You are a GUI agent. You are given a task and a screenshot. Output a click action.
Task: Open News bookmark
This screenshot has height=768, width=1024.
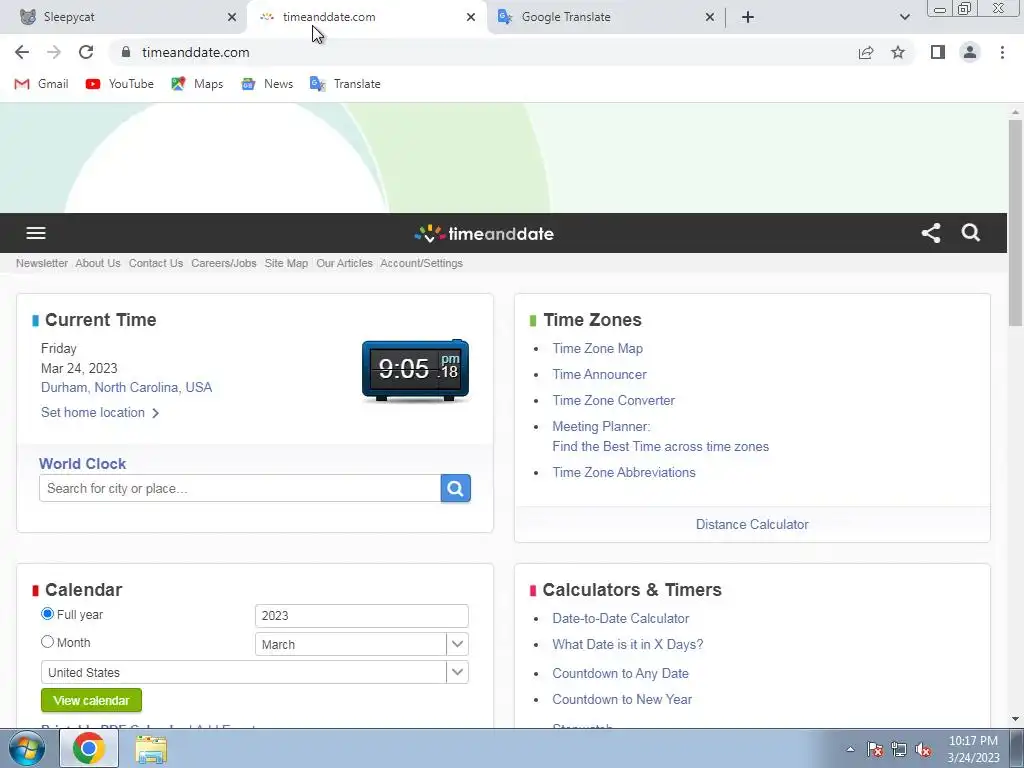(x=267, y=84)
